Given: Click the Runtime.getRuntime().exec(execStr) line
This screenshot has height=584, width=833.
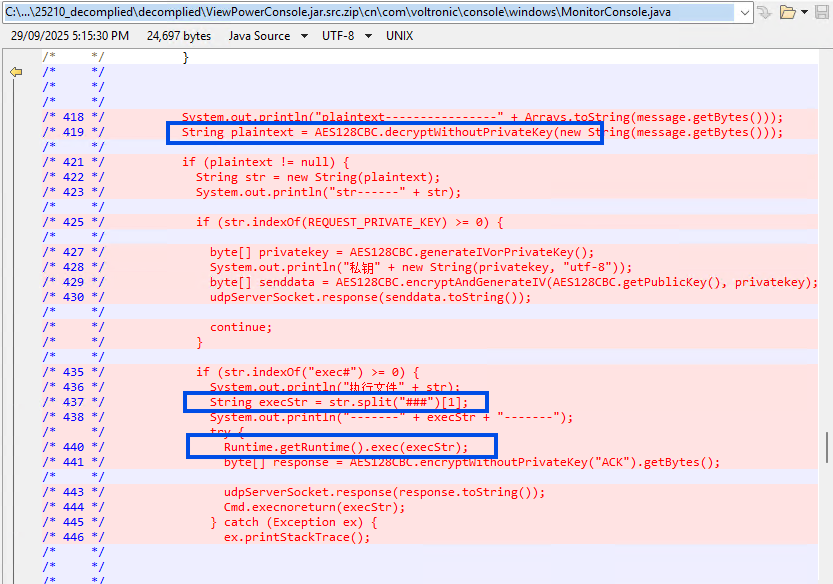Looking at the screenshot, I should tap(345, 447).
